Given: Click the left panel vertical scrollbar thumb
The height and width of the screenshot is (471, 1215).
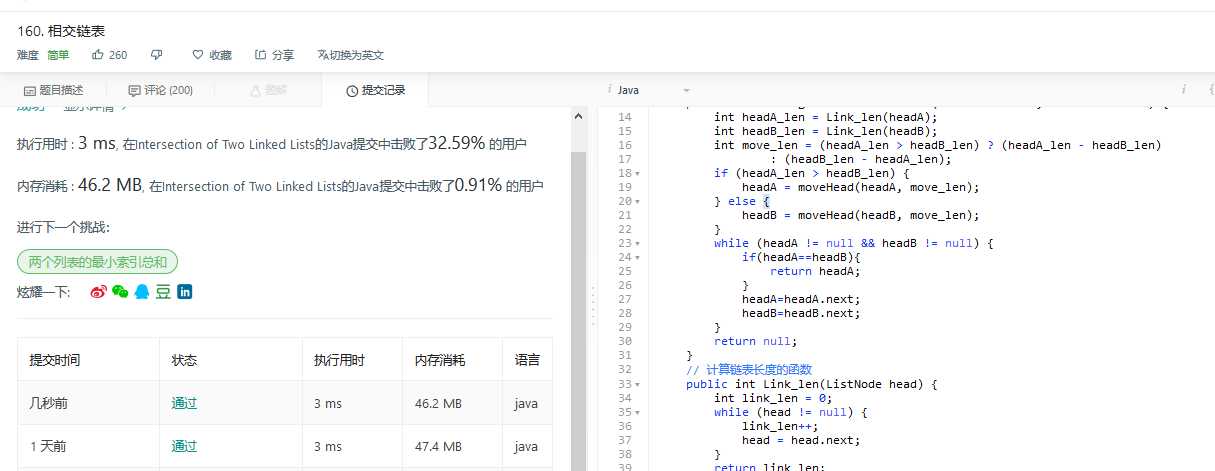Looking at the screenshot, I should (578, 310).
